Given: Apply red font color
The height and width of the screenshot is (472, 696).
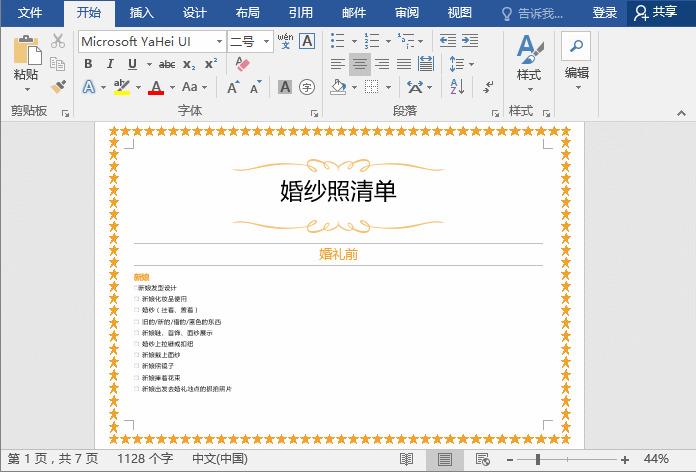Looking at the screenshot, I should [x=156, y=87].
